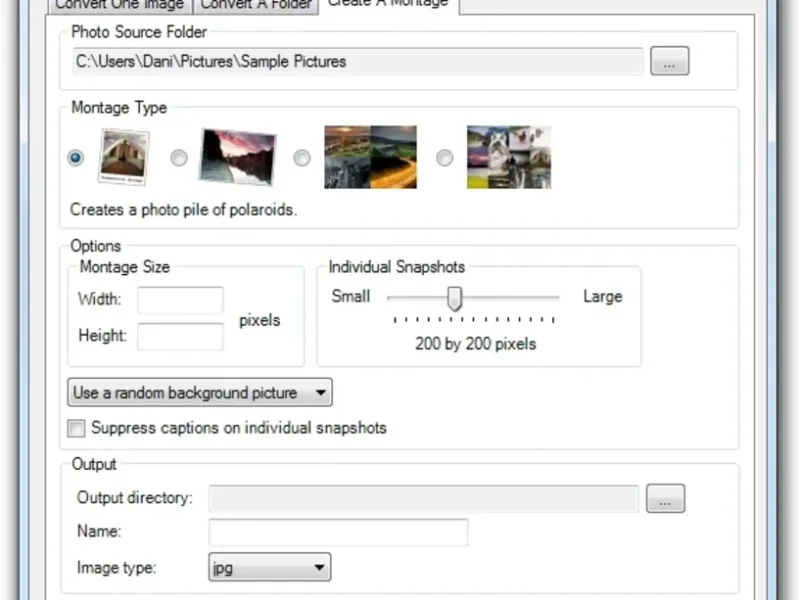Screen dimensions: 800x600
Task: Browse for the output directory
Action: point(665,497)
